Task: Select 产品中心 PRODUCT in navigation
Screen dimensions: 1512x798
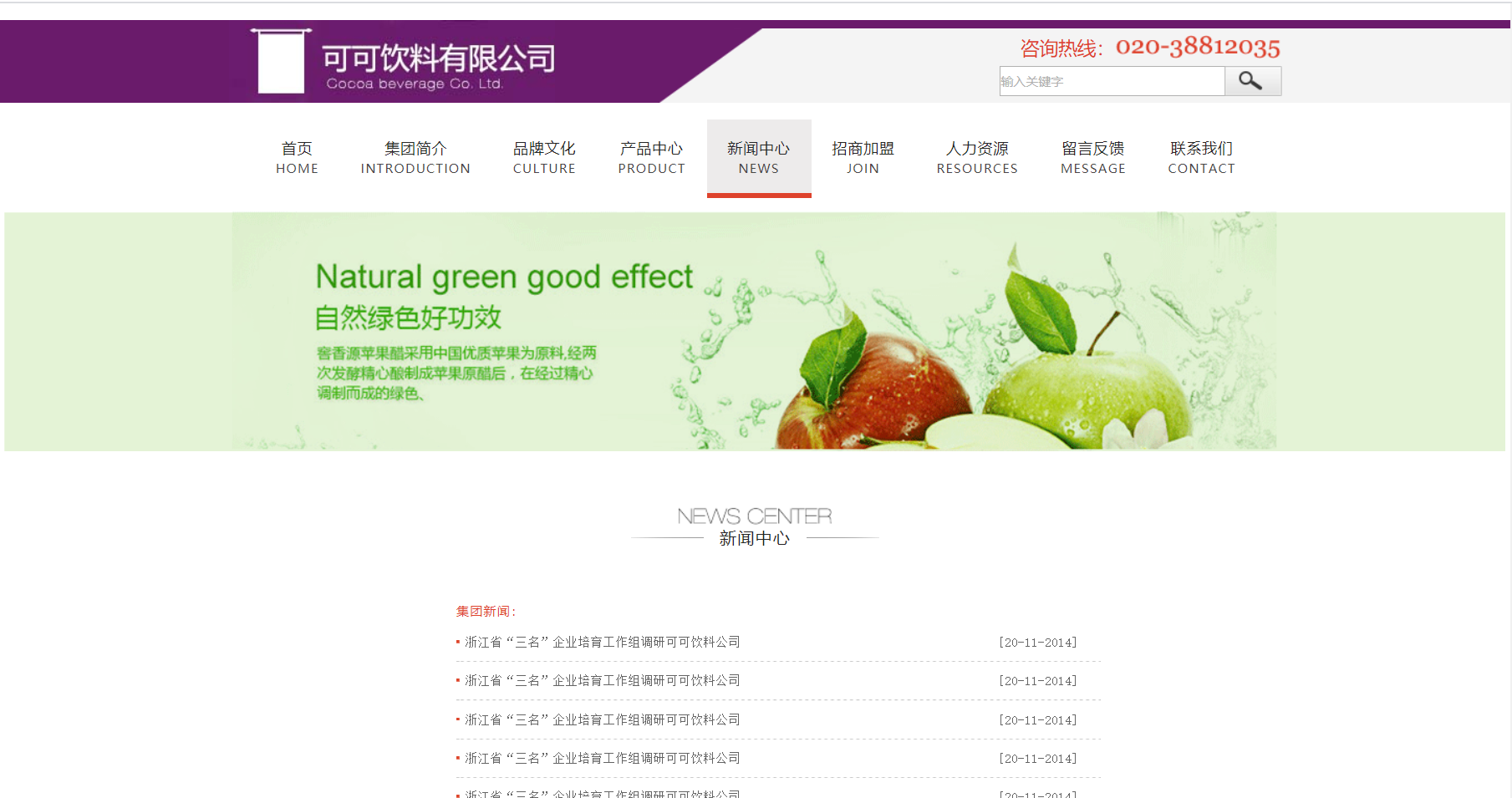Action: pos(651,158)
